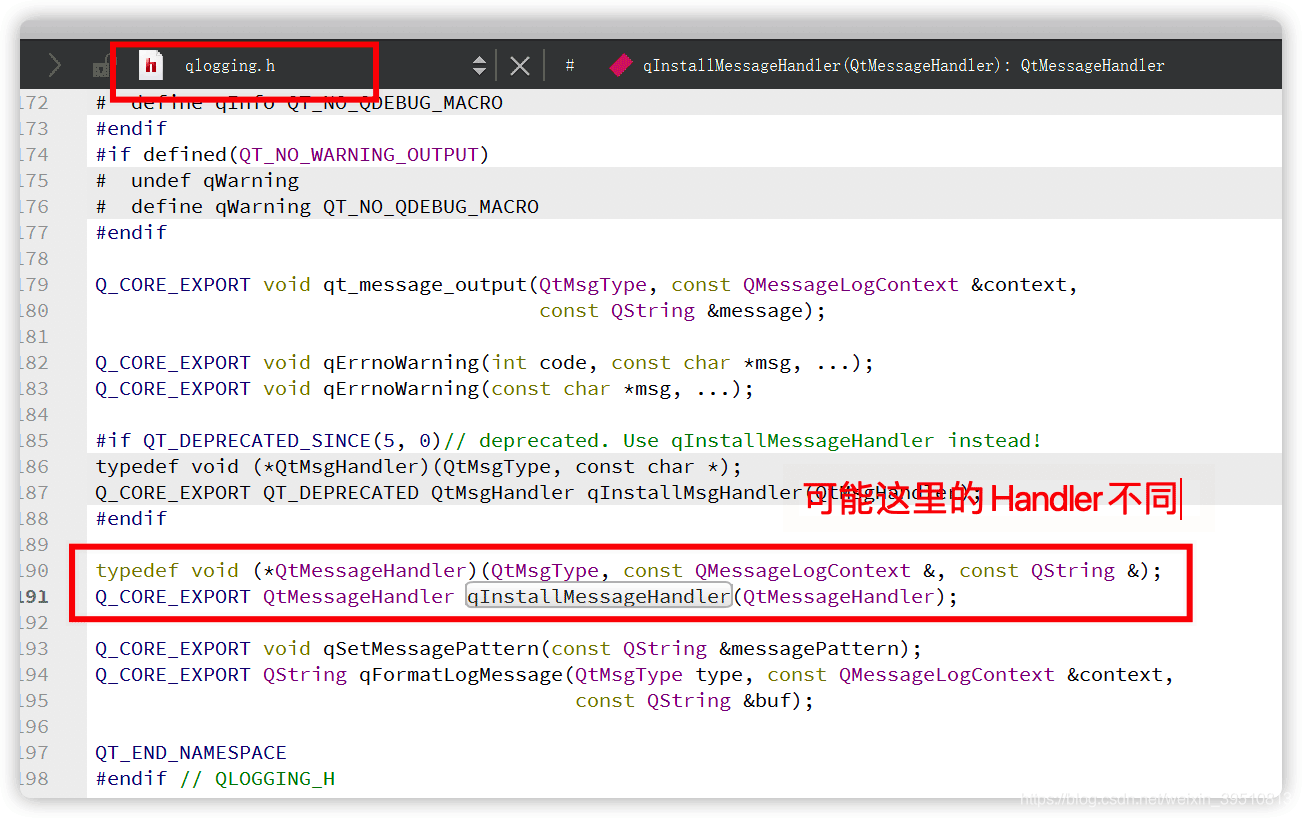Click '#endif' on line 177
Screen dimensions: 1302x818
point(131,233)
